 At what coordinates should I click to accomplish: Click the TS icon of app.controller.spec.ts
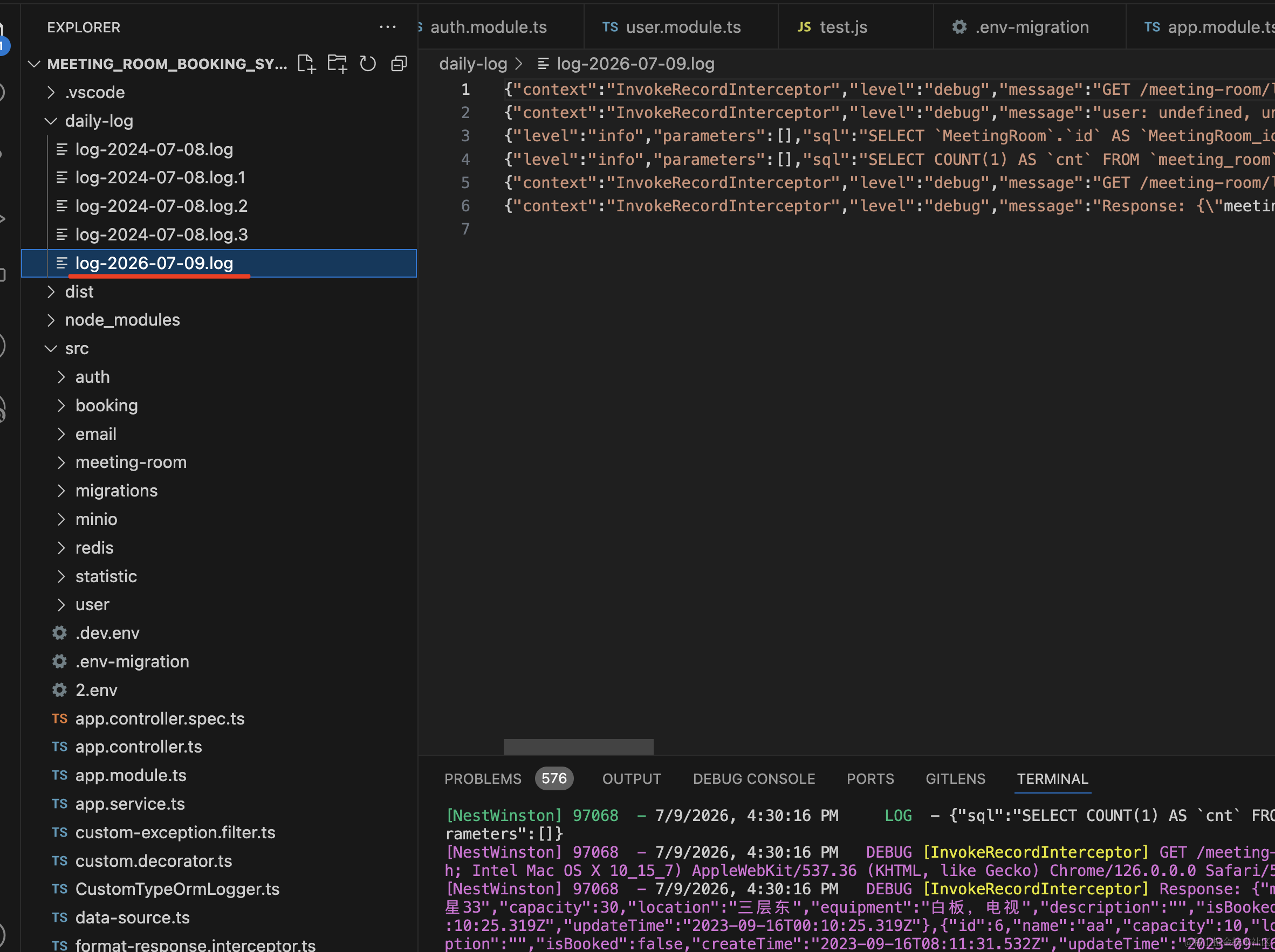coord(59,719)
